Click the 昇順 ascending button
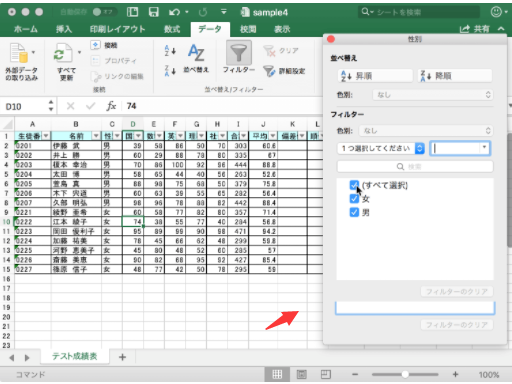This screenshot has height=384, width=512. tap(375, 76)
